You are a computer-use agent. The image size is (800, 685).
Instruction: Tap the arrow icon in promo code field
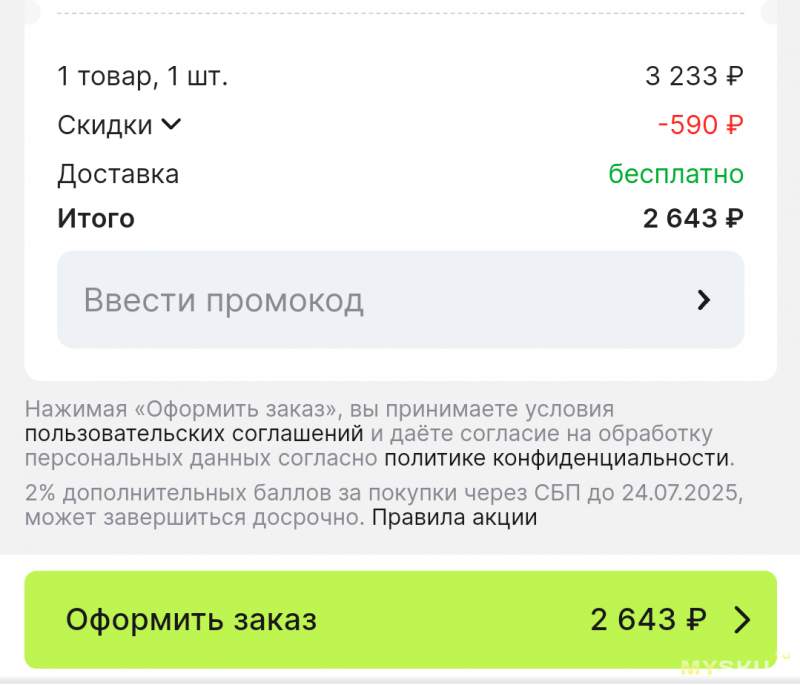pyautogui.click(x=704, y=300)
